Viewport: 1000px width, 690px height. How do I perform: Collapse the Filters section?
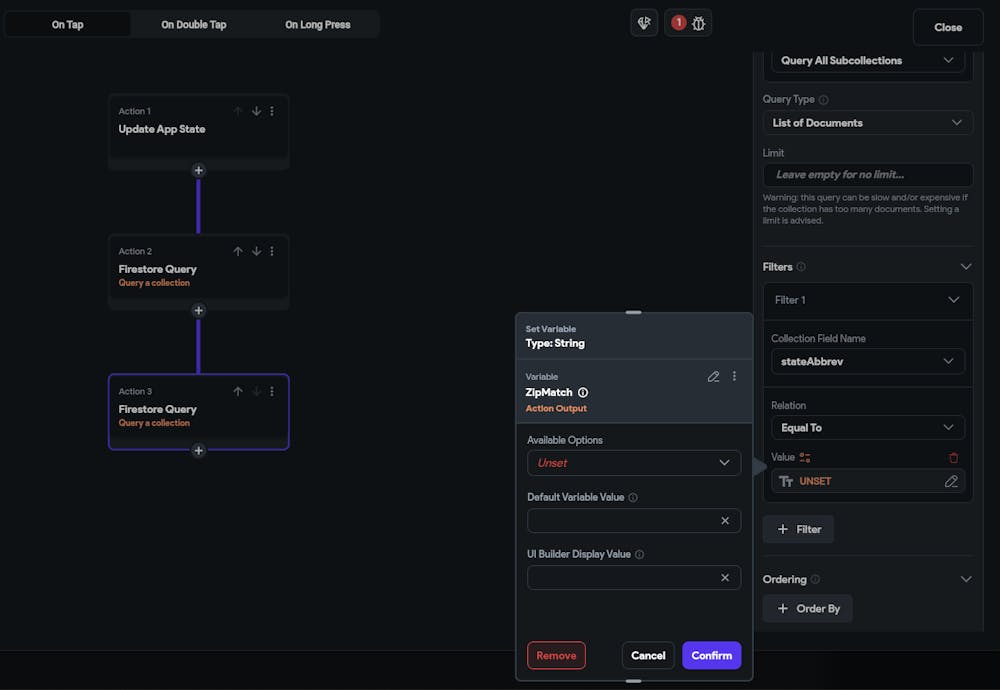[965, 266]
